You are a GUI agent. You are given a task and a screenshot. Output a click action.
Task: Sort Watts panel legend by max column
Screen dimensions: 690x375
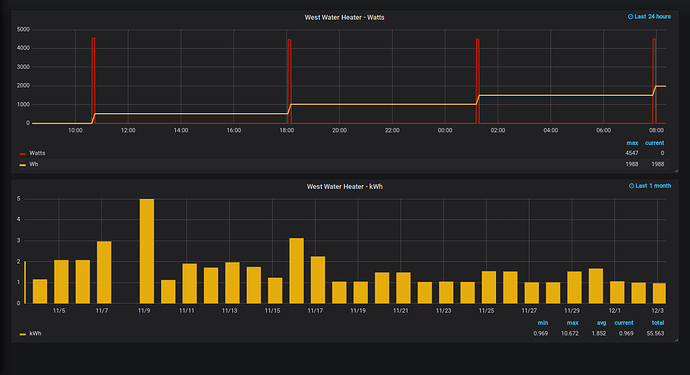632,143
